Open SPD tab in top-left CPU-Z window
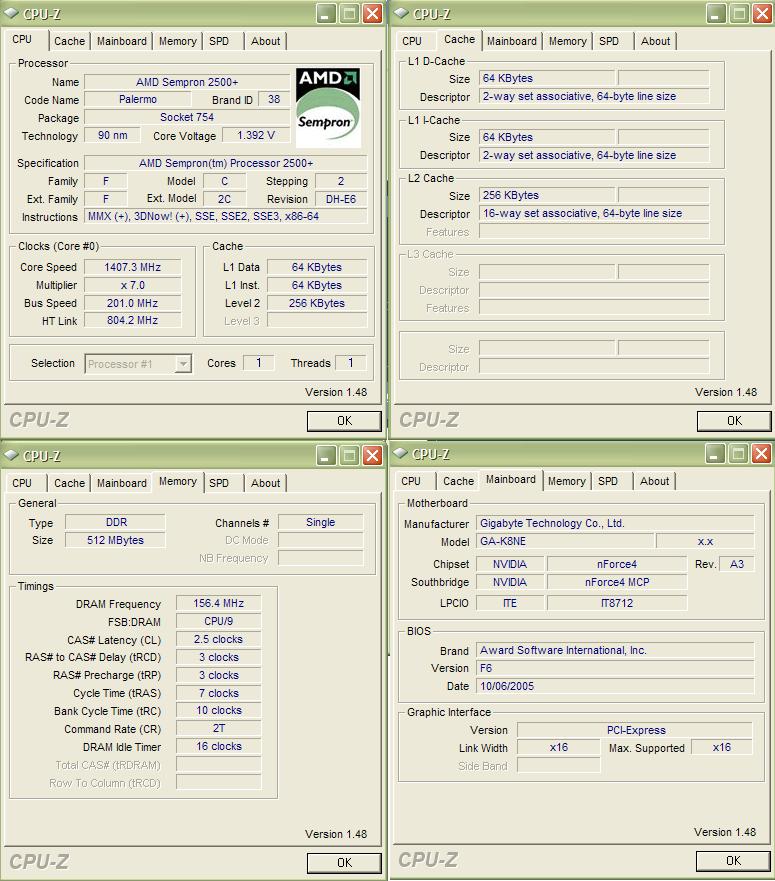The height and width of the screenshot is (881, 775). 219,41
